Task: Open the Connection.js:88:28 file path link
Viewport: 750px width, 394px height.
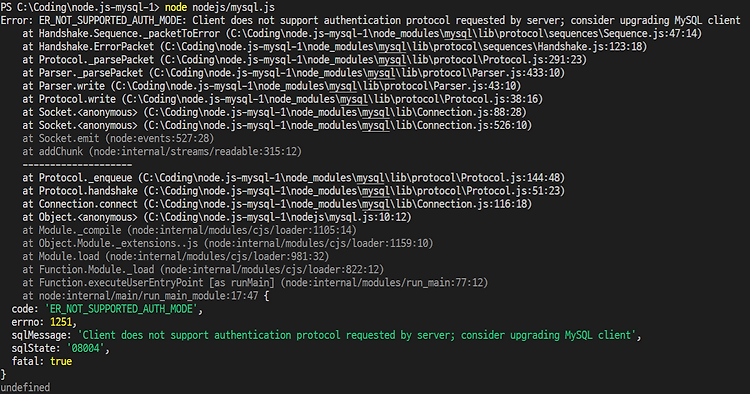Action: pyautogui.click(x=335, y=112)
